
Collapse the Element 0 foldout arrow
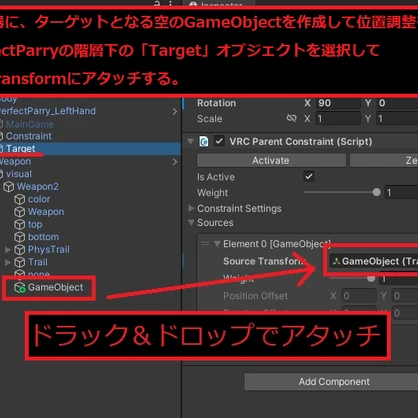217,244
